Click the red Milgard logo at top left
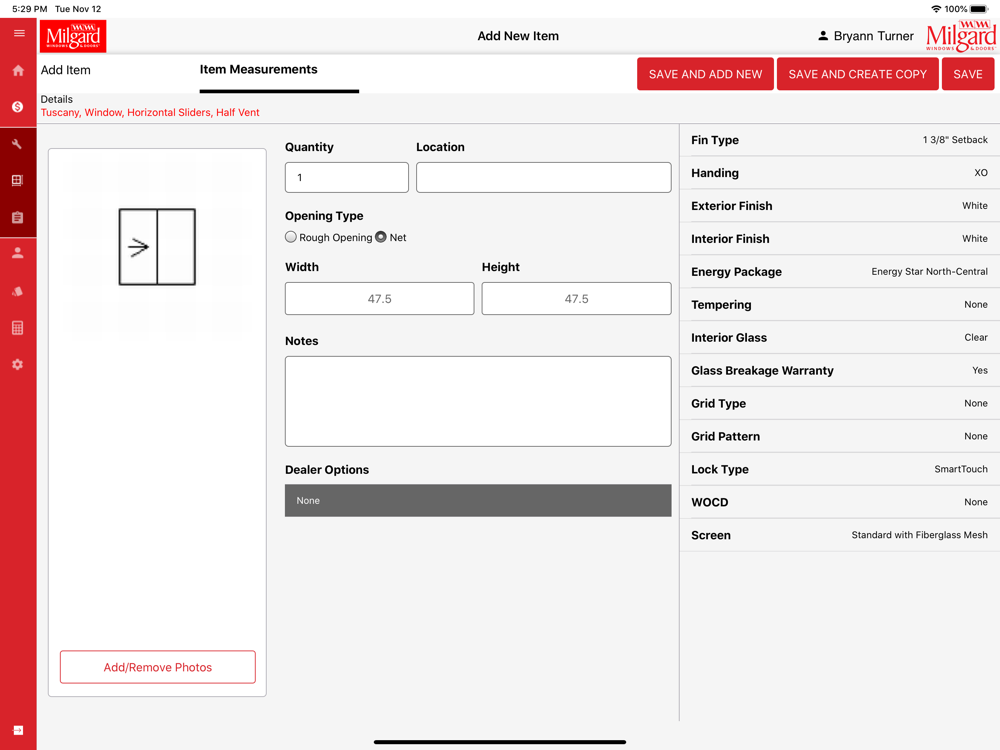1000x750 pixels. coord(73,36)
